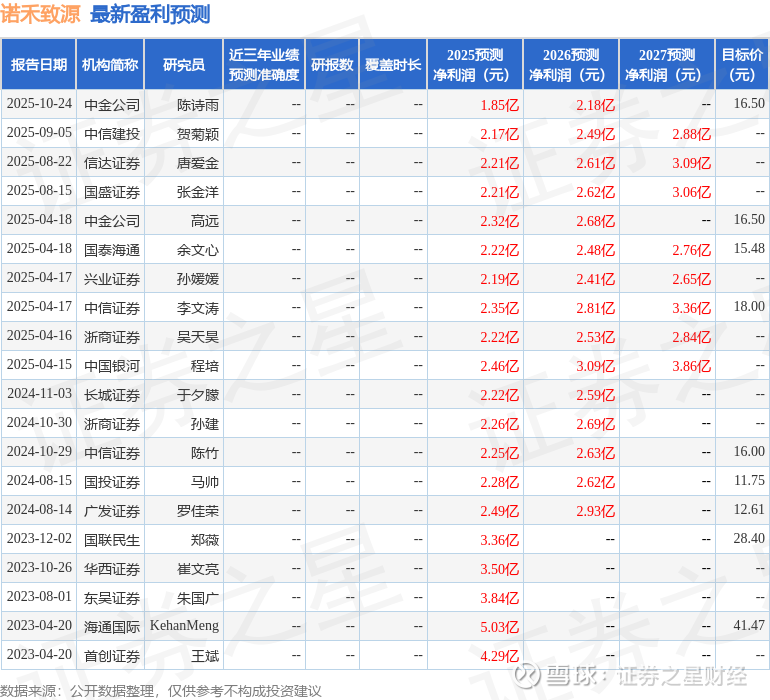Click the 覆盖时长 column header
This screenshot has height=700, width=770.
[393, 64]
